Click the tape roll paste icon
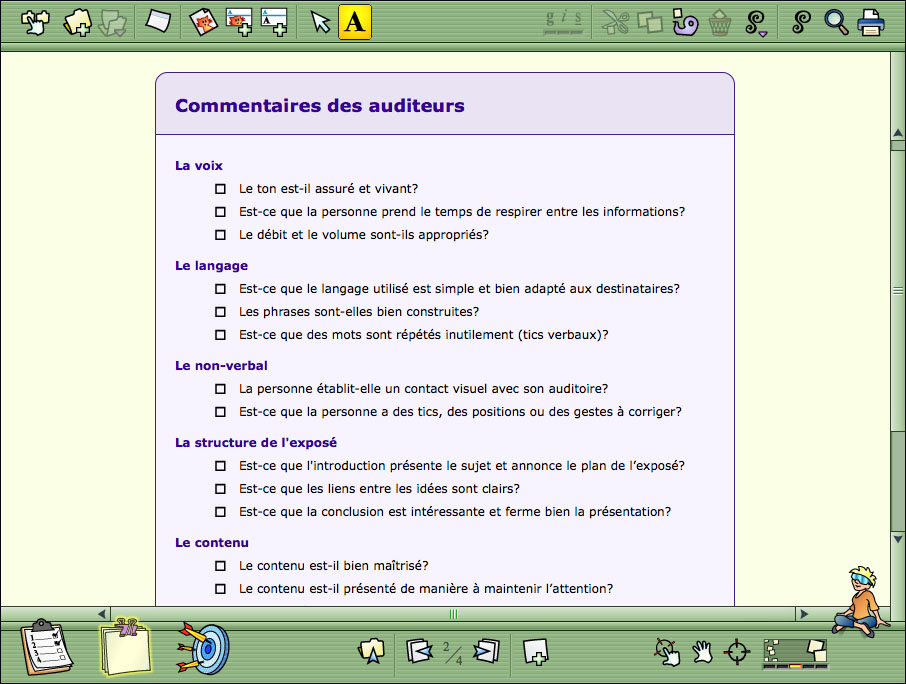 click(x=685, y=23)
